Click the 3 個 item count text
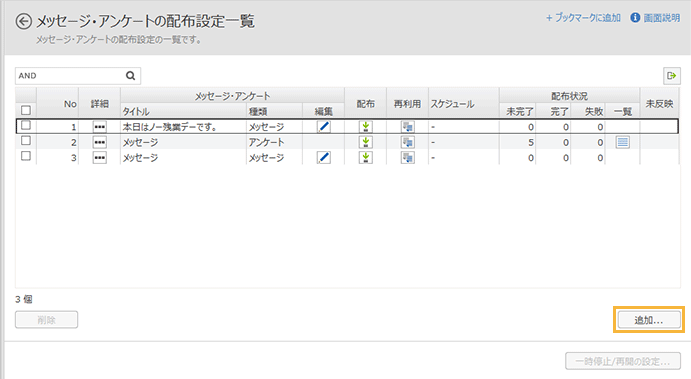This screenshot has height=379, width=691. point(24,300)
